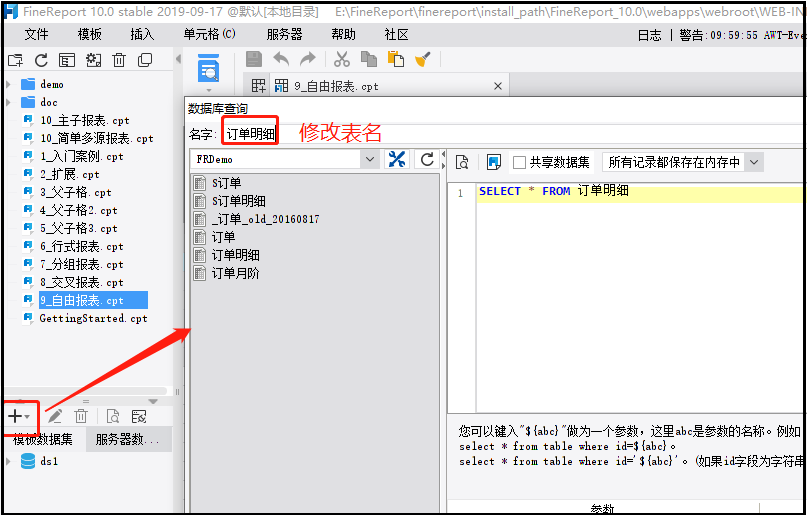Select the S订单明细 table
Image resolution: width=807 pixels, height=515 pixels.
click(x=238, y=201)
